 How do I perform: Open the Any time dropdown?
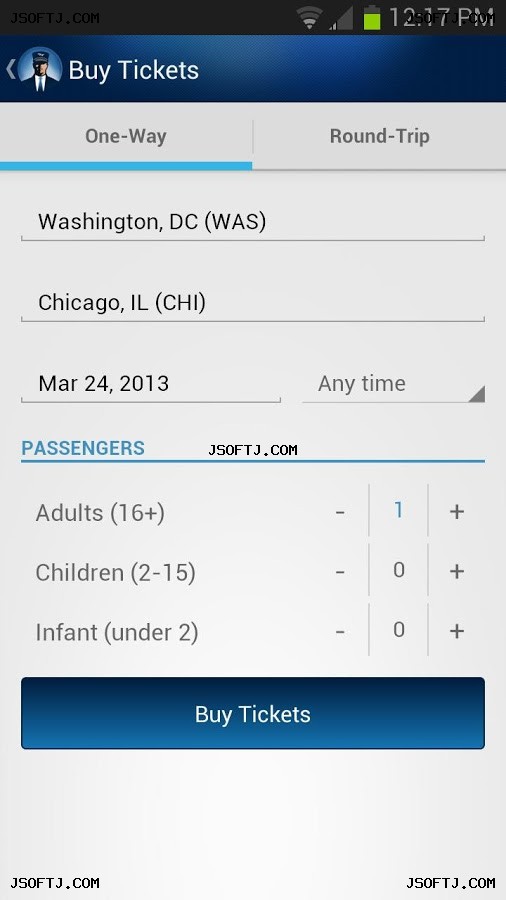(x=394, y=384)
